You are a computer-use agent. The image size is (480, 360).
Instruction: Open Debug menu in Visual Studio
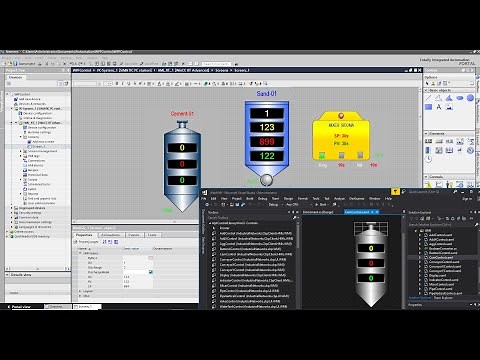(x=263, y=199)
